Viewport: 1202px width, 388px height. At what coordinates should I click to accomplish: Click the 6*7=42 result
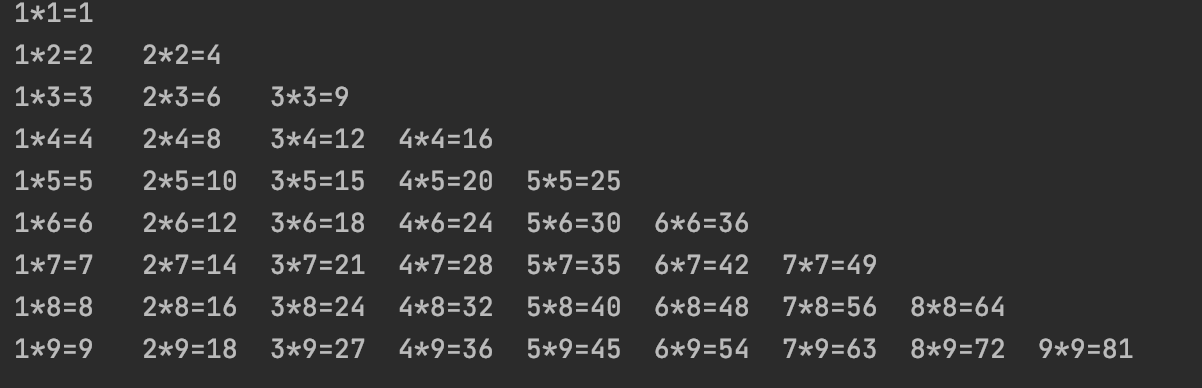(x=702, y=265)
